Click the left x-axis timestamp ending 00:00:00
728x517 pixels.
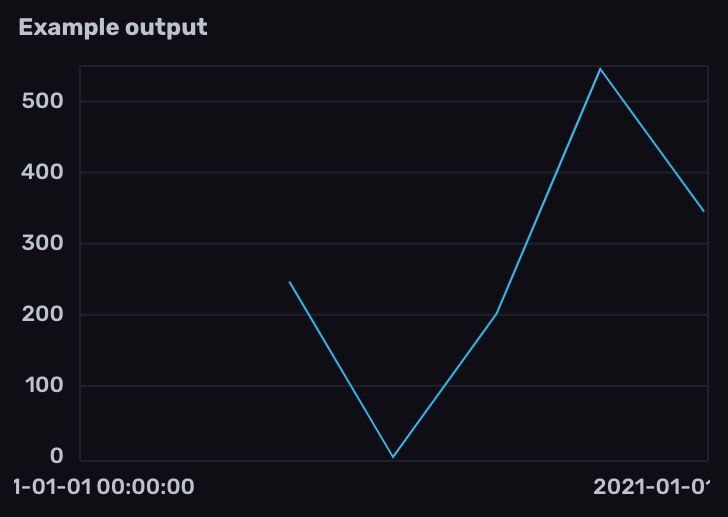pyautogui.click(x=103, y=487)
